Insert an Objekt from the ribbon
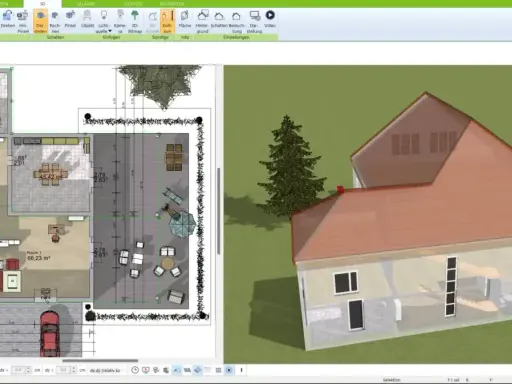The image size is (512, 384). [x=87, y=19]
